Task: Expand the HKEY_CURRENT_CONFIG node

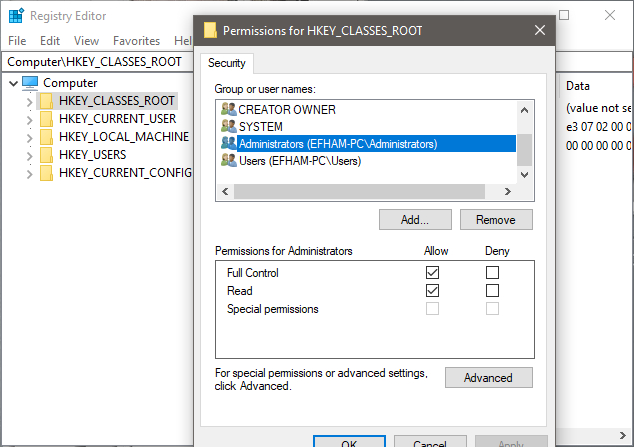Action: coord(30,174)
